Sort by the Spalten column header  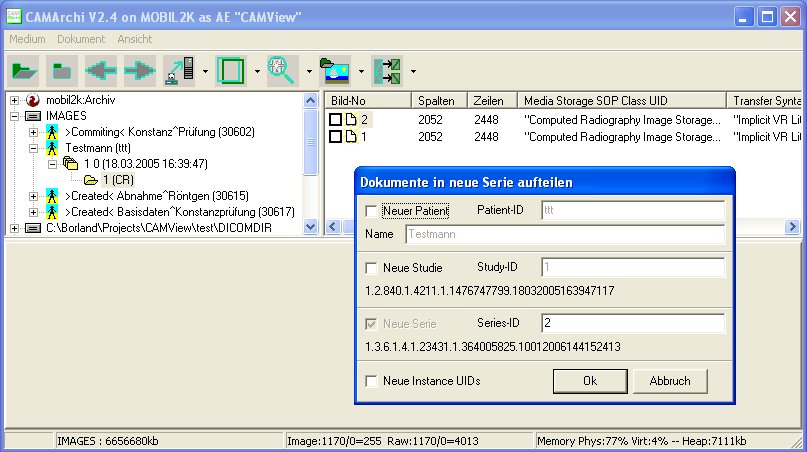[x=439, y=100]
